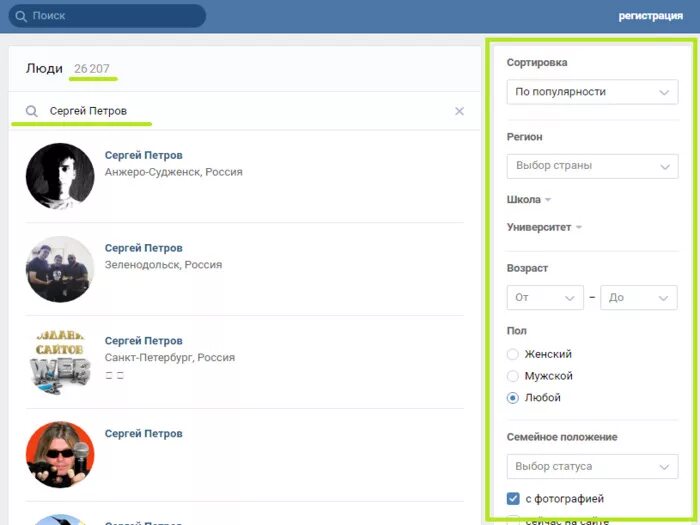Open the До maximum age dropdown
This screenshot has width=700, height=525.
[x=639, y=298]
